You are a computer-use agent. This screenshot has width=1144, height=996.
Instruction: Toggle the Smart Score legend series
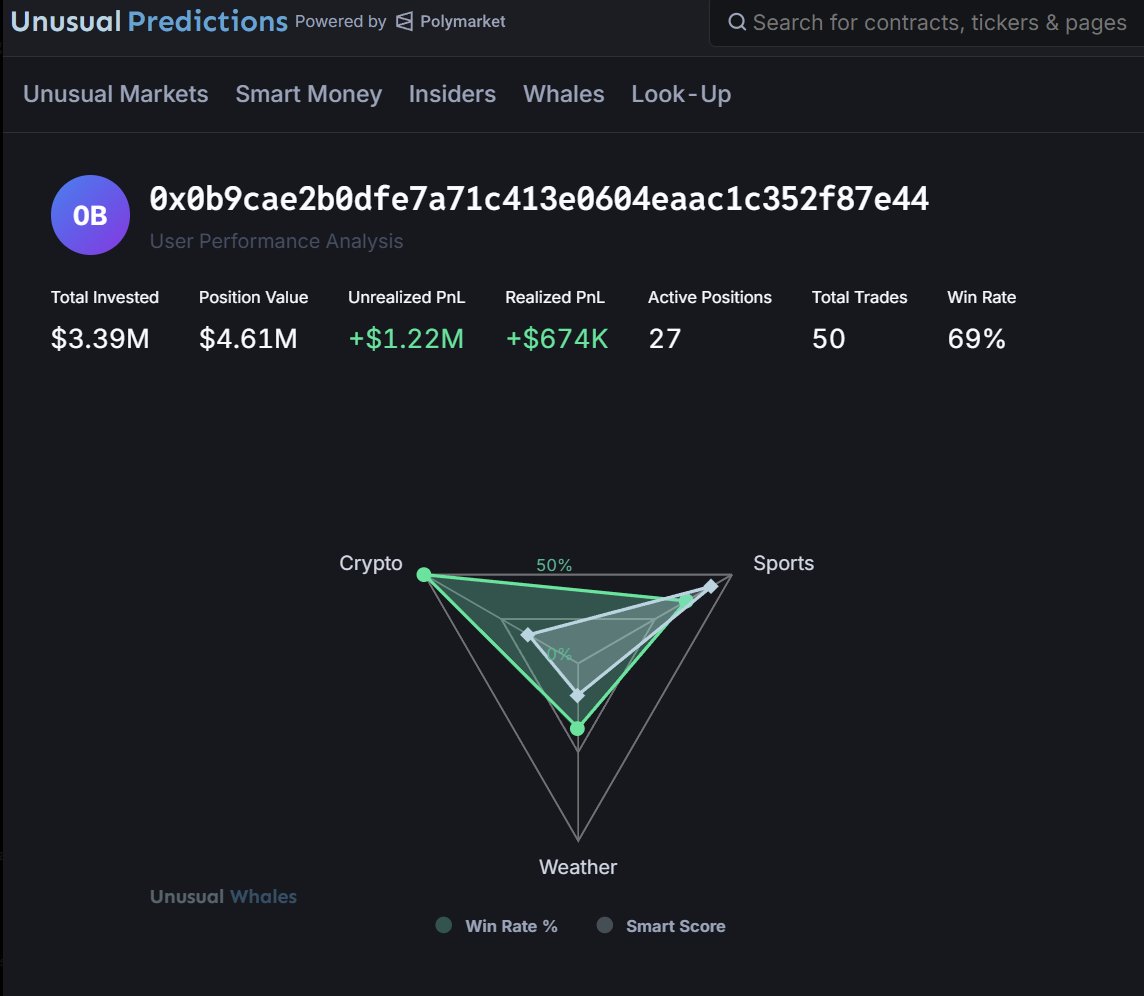coord(661,926)
